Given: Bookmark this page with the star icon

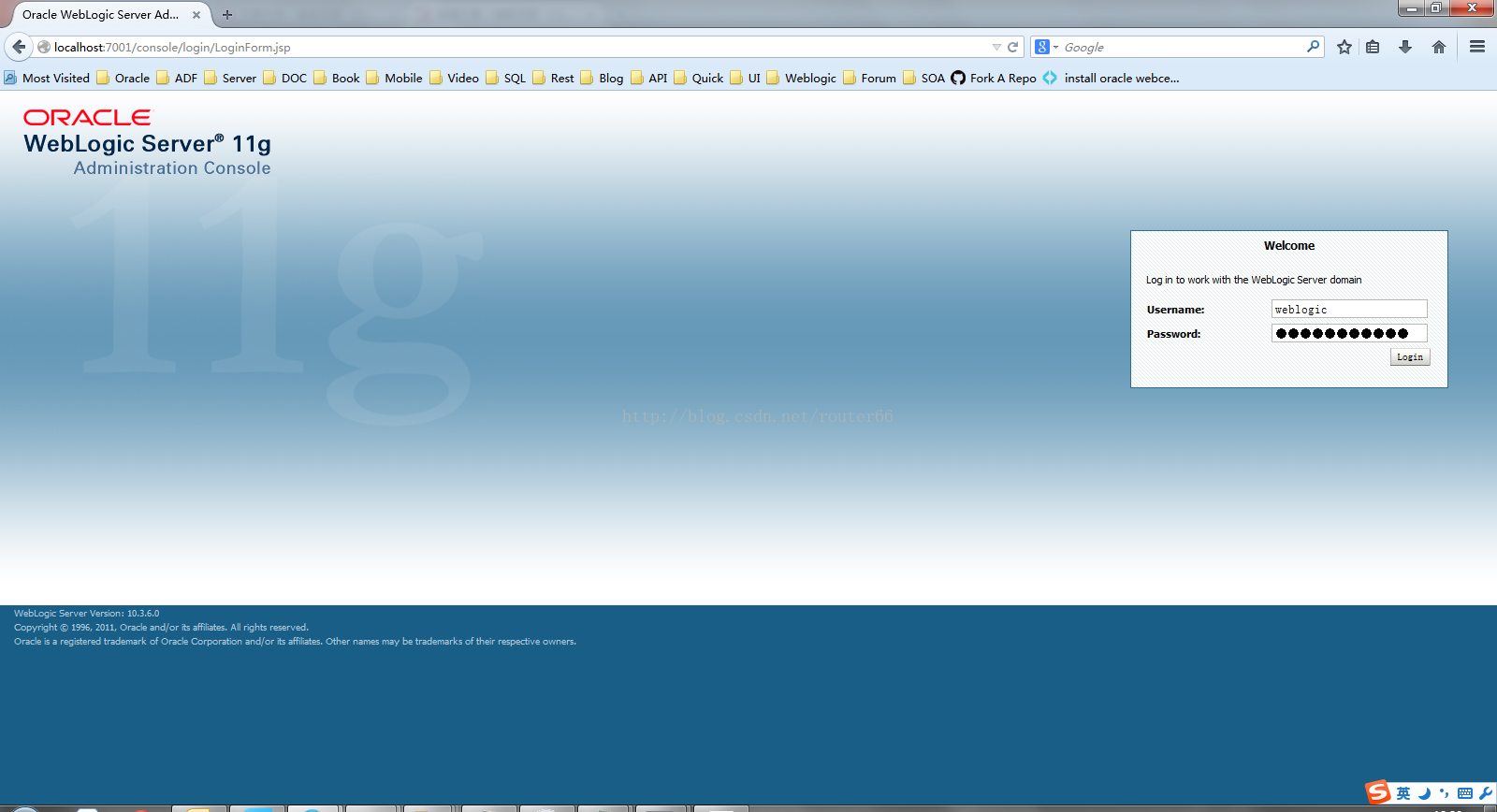Looking at the screenshot, I should click(1344, 47).
